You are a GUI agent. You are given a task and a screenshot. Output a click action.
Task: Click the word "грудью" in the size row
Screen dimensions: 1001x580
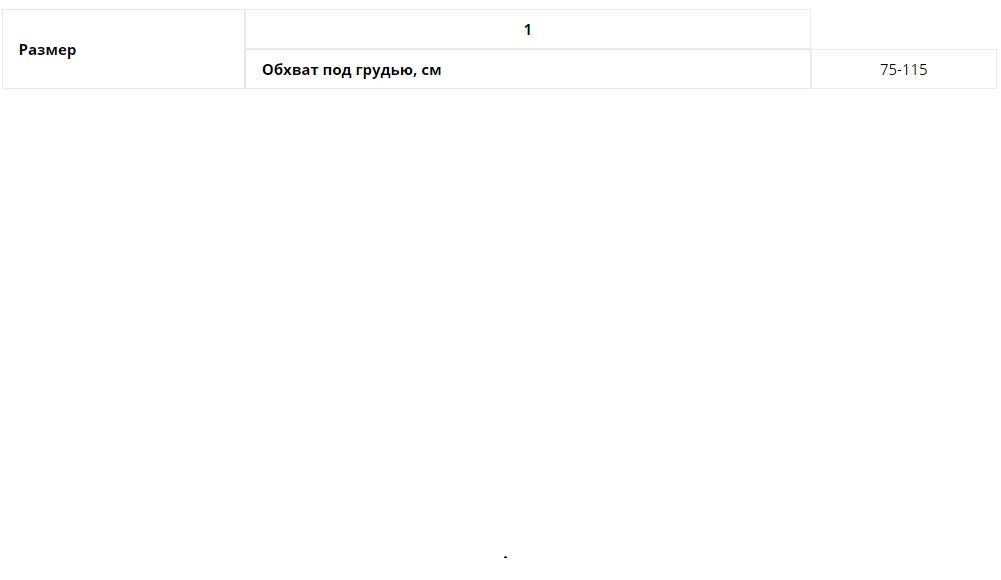385,70
